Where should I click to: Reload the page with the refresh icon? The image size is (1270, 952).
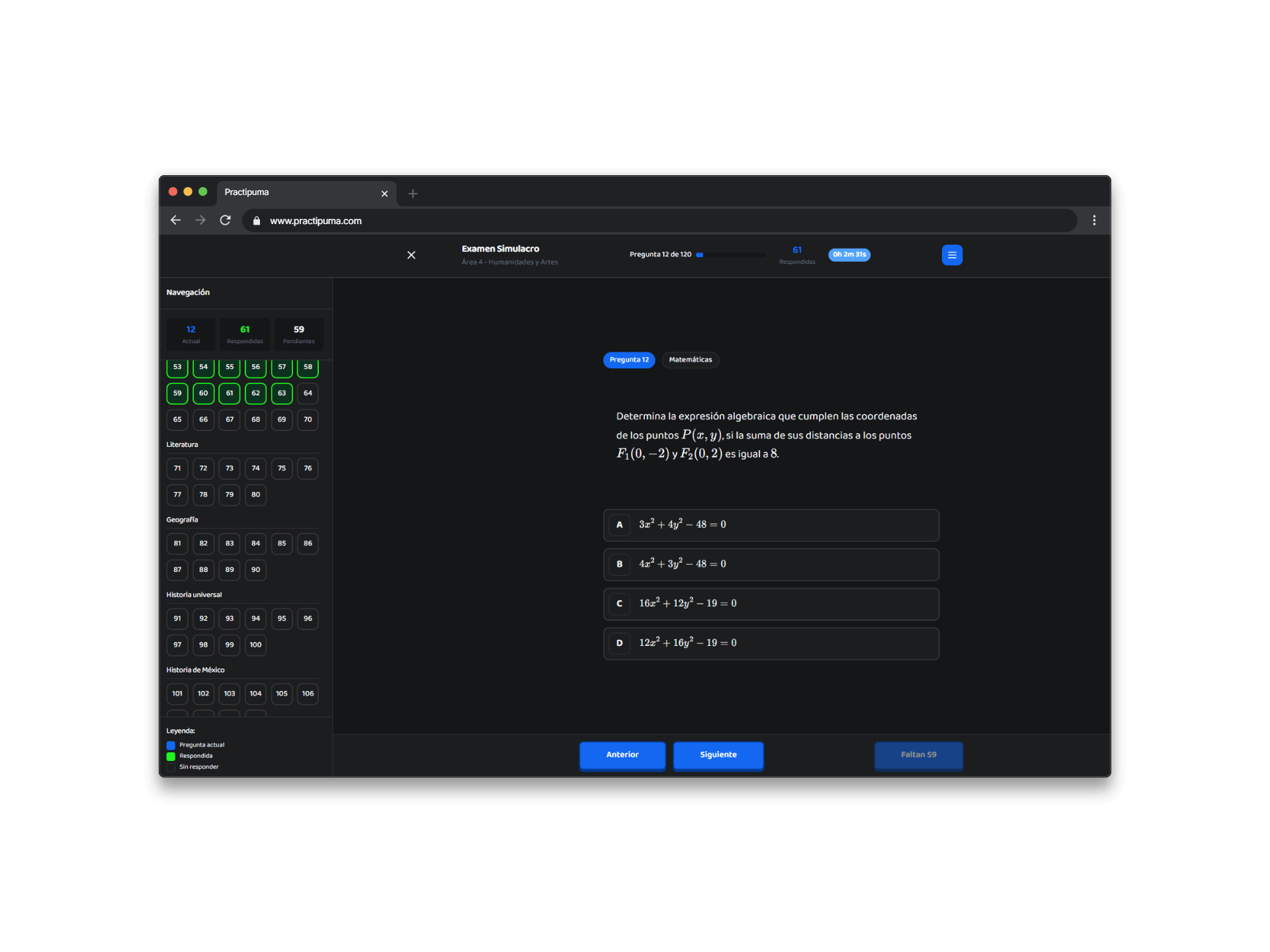point(226,220)
